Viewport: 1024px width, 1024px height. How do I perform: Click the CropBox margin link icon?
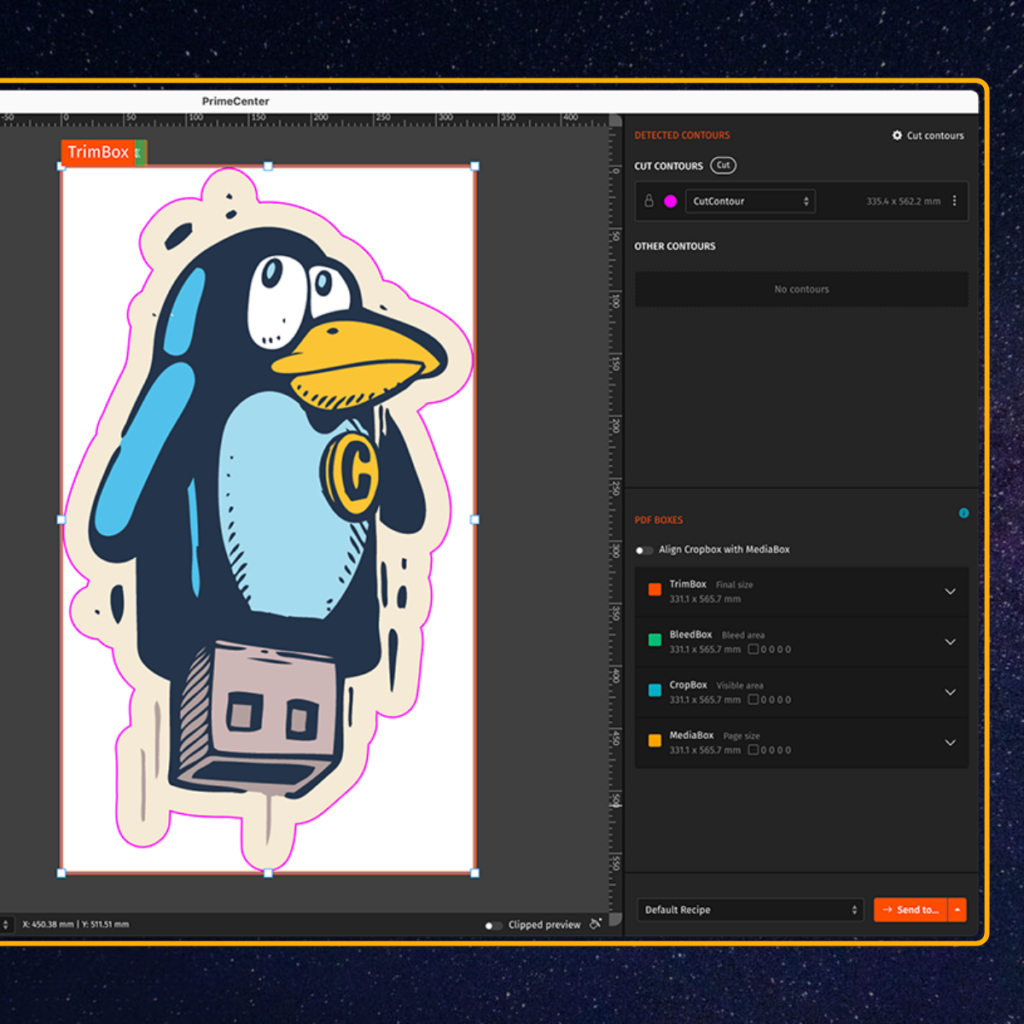(753, 700)
